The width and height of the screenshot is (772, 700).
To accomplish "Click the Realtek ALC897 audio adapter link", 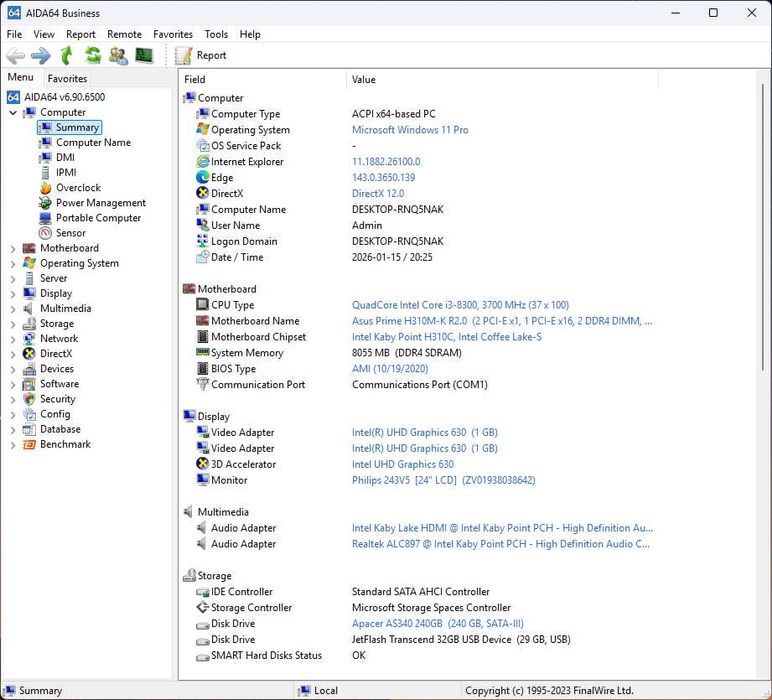I will click(501, 544).
